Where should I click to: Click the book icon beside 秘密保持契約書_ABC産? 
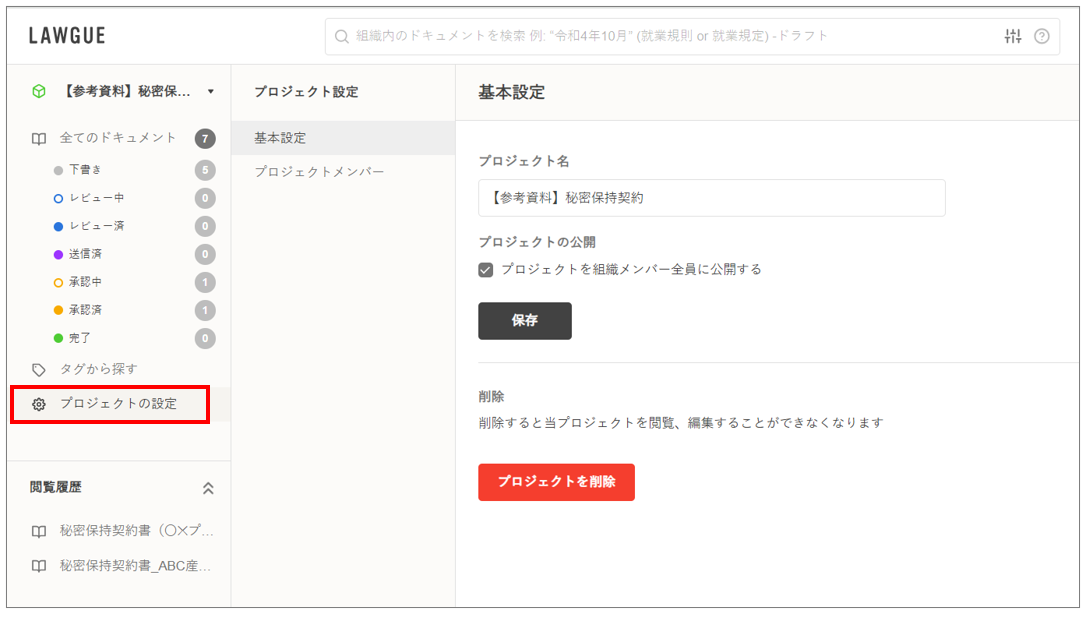[39, 565]
